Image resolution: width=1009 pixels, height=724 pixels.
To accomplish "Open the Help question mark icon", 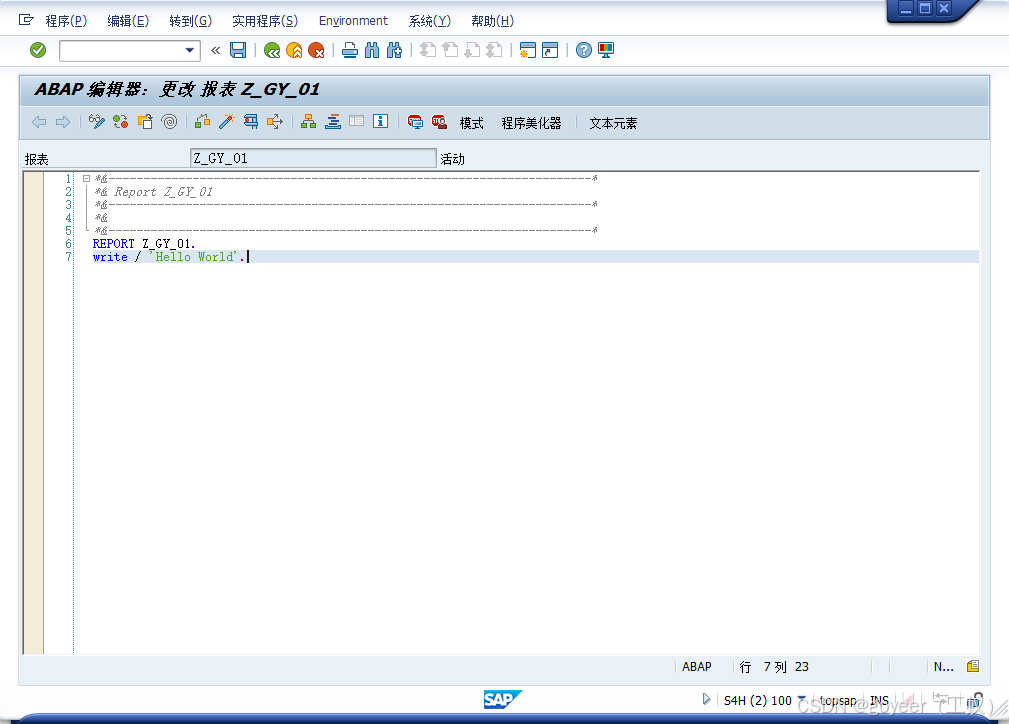I will pyautogui.click(x=582, y=49).
